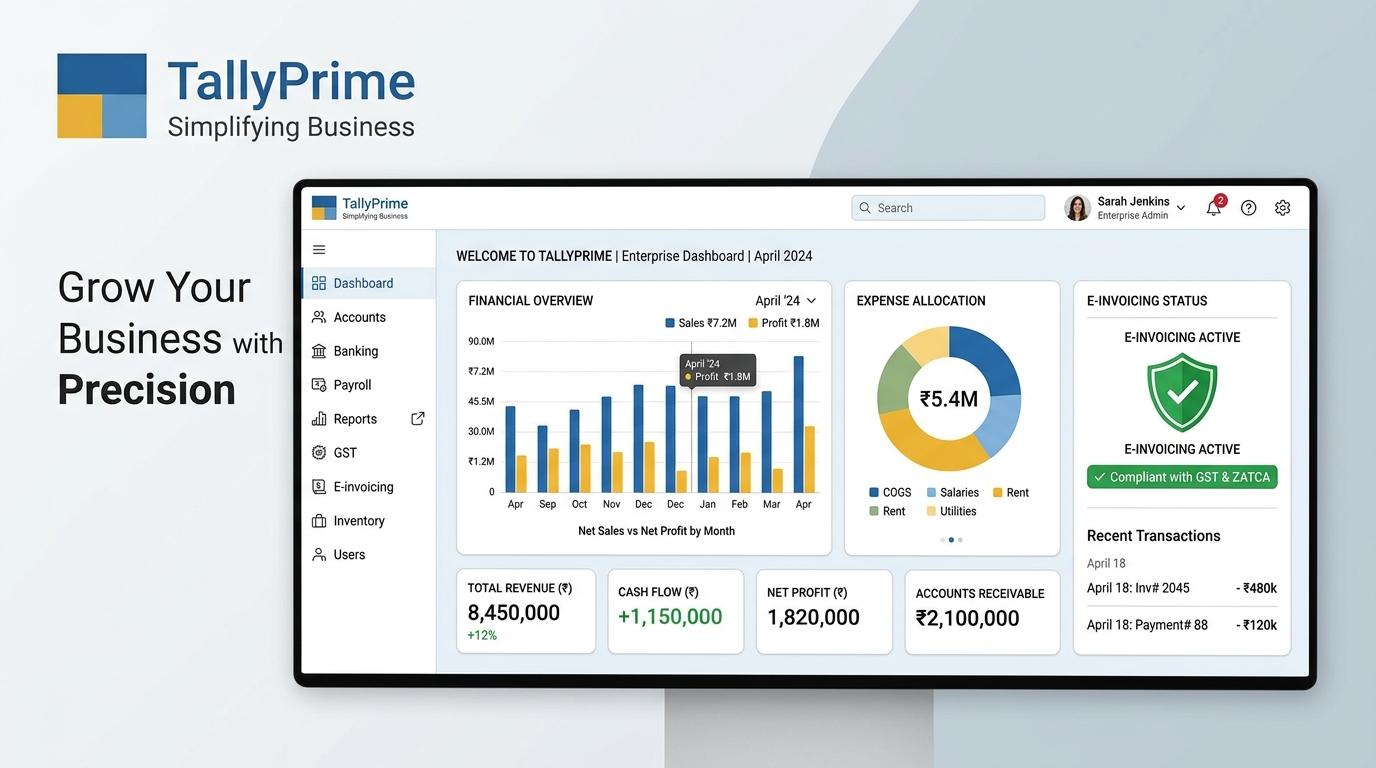
Task: Open Accounts via its sidebar icon
Action: 319,317
